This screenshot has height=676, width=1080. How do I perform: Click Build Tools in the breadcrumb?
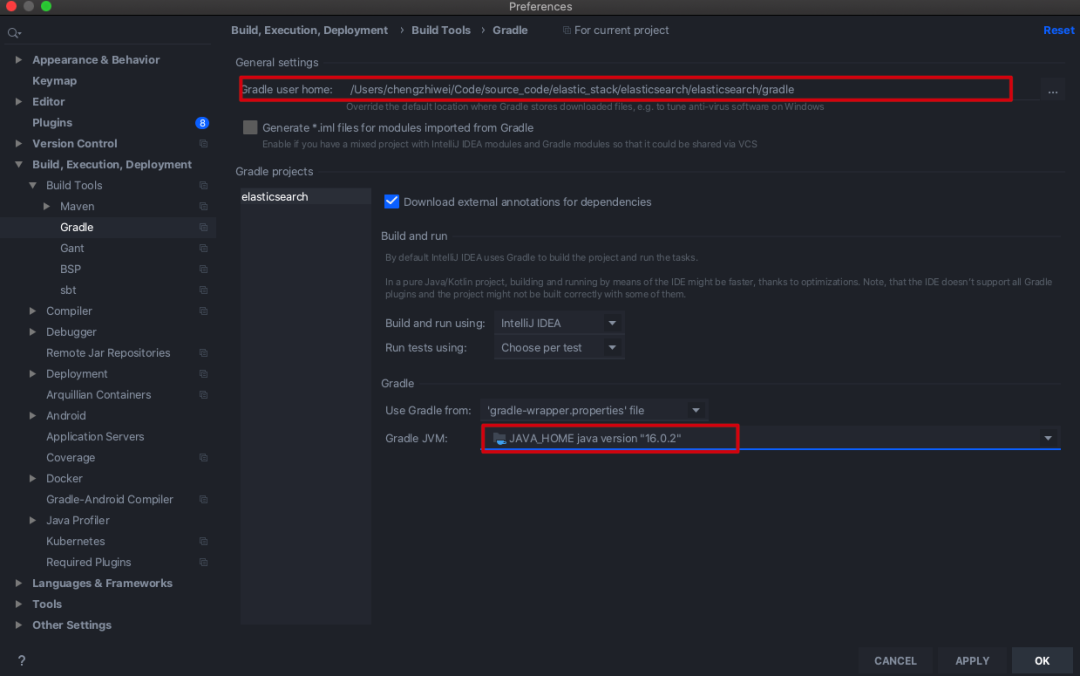[x=441, y=30]
